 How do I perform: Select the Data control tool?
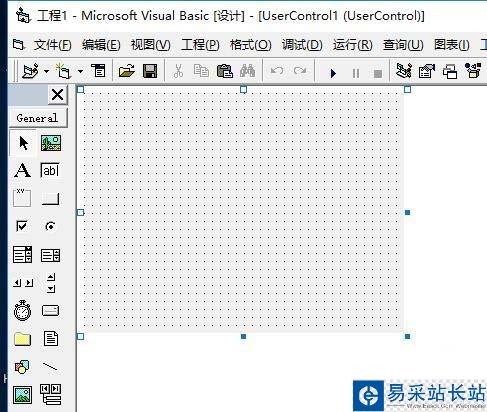[x=50, y=395]
